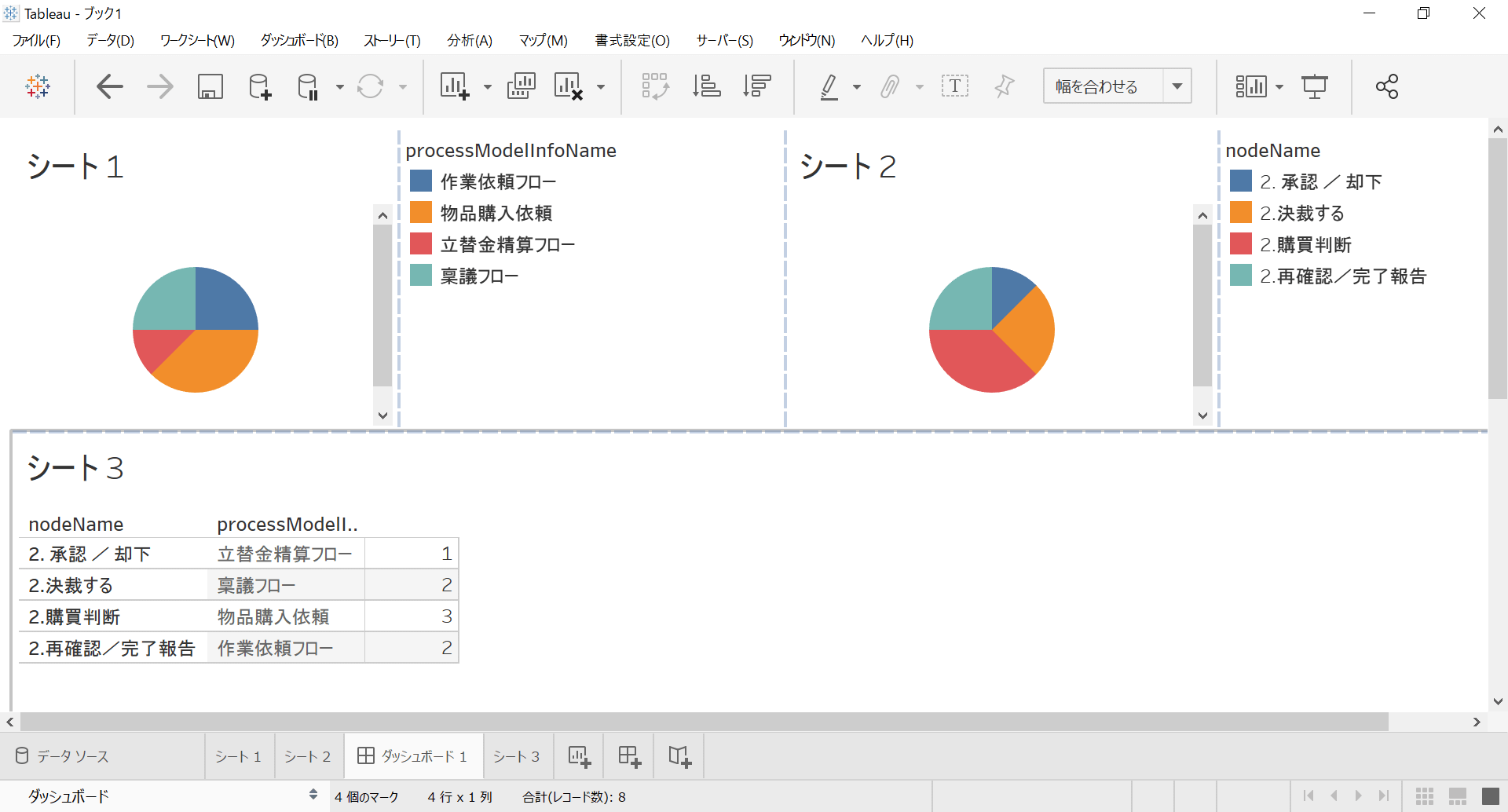Open the 書式設定(O) menu
Screen dimensions: 1508x812
(632, 41)
